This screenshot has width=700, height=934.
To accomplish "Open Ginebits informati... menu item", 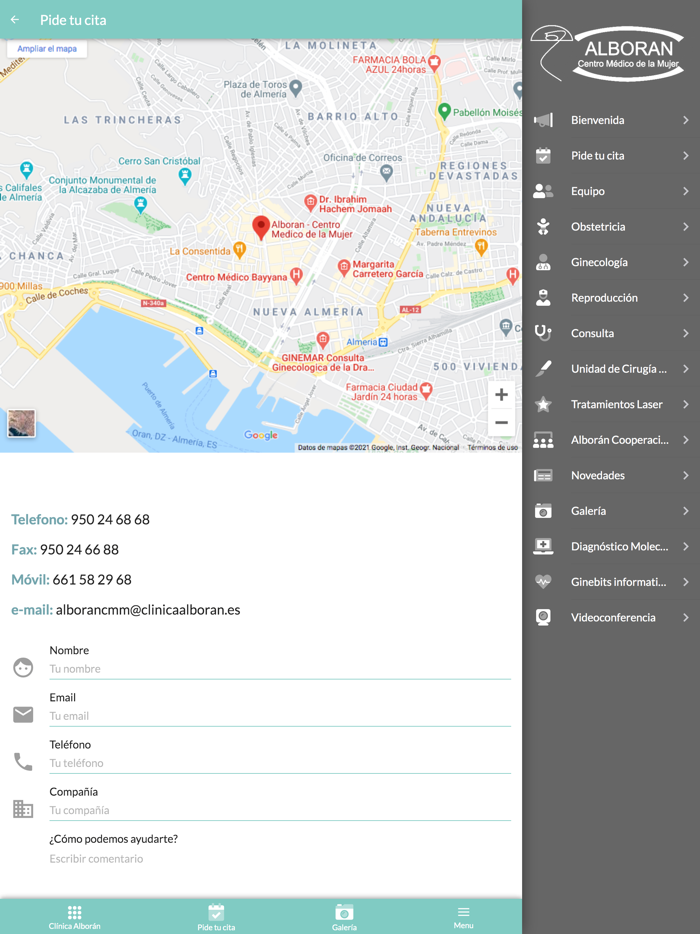I will [x=611, y=582].
